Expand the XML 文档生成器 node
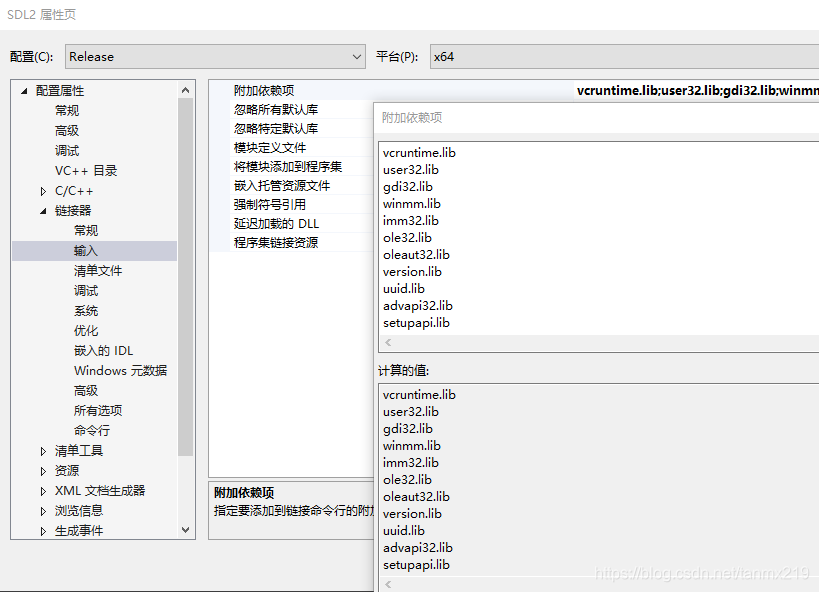This screenshot has height=592, width=819. (x=43, y=491)
